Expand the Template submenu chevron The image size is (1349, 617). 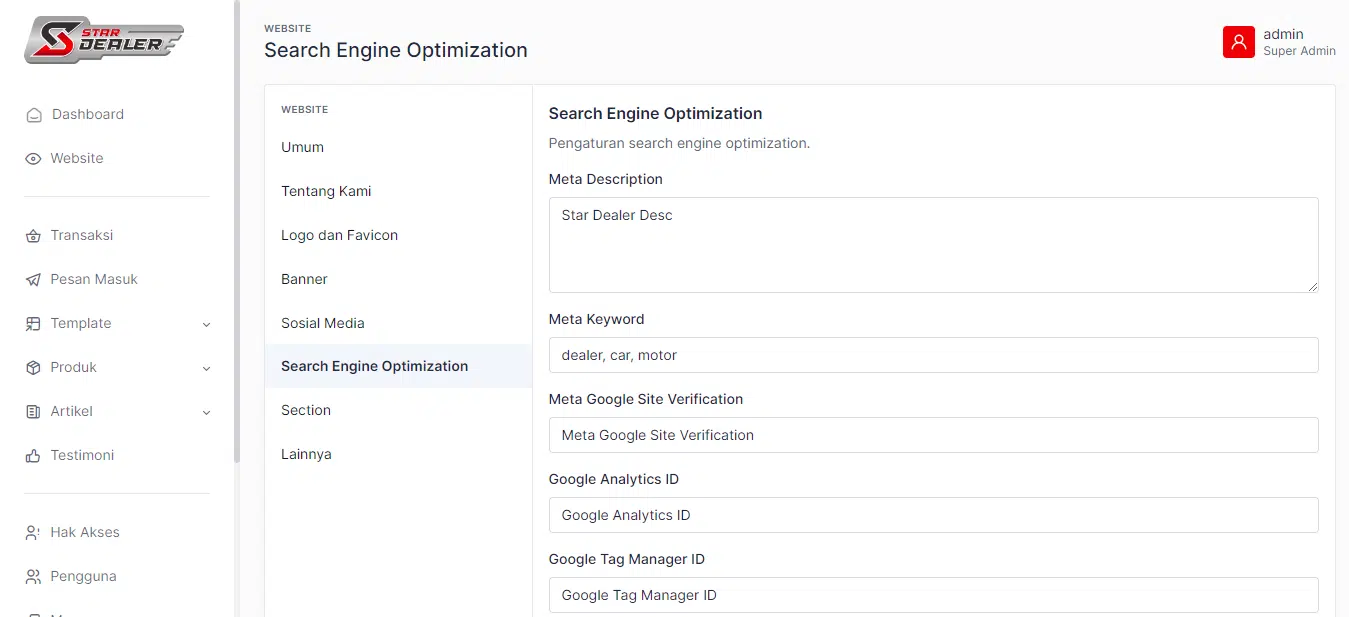coord(206,324)
